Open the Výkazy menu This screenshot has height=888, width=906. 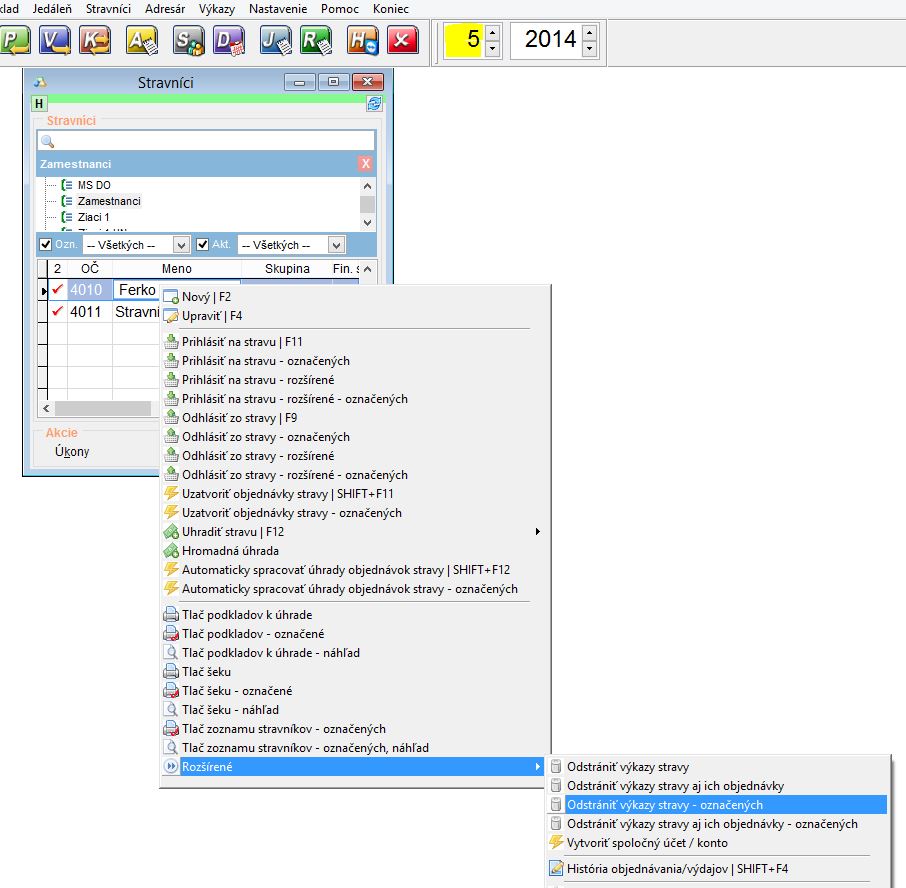tap(217, 8)
